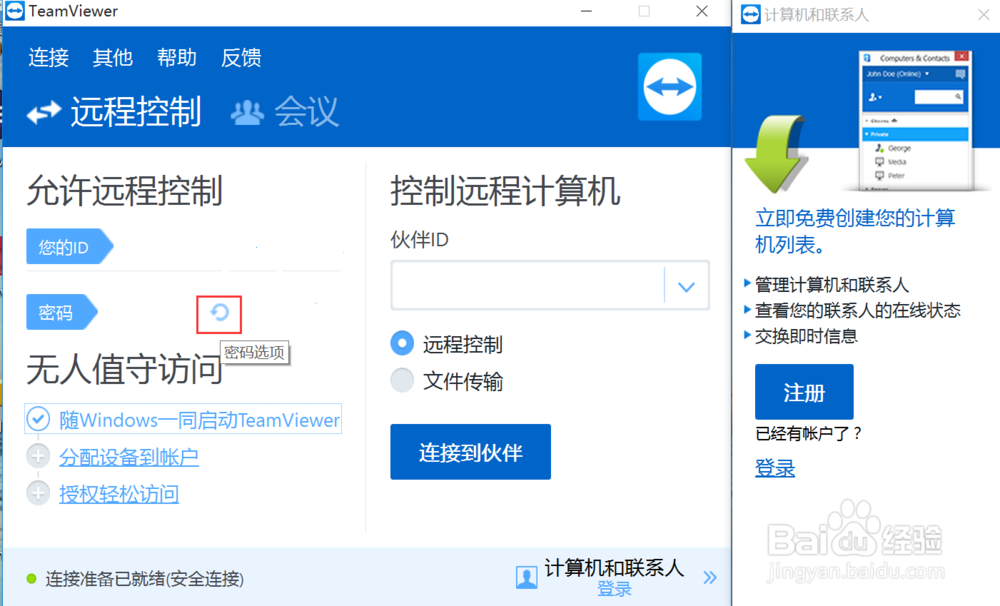Click the 允许远程控制 heading
Screen dimensions: 1000x606
124,191
